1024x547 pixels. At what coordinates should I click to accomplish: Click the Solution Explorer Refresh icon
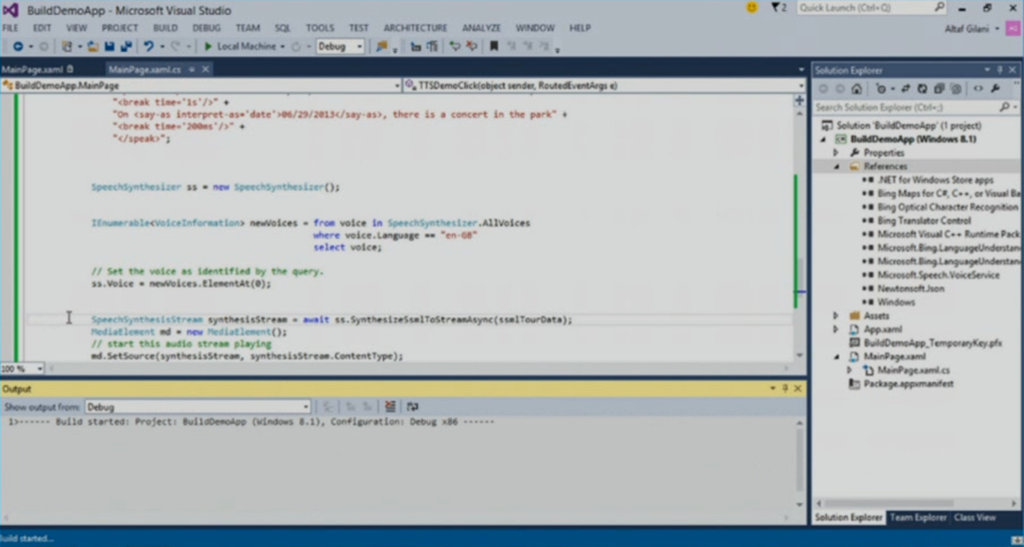[922, 89]
